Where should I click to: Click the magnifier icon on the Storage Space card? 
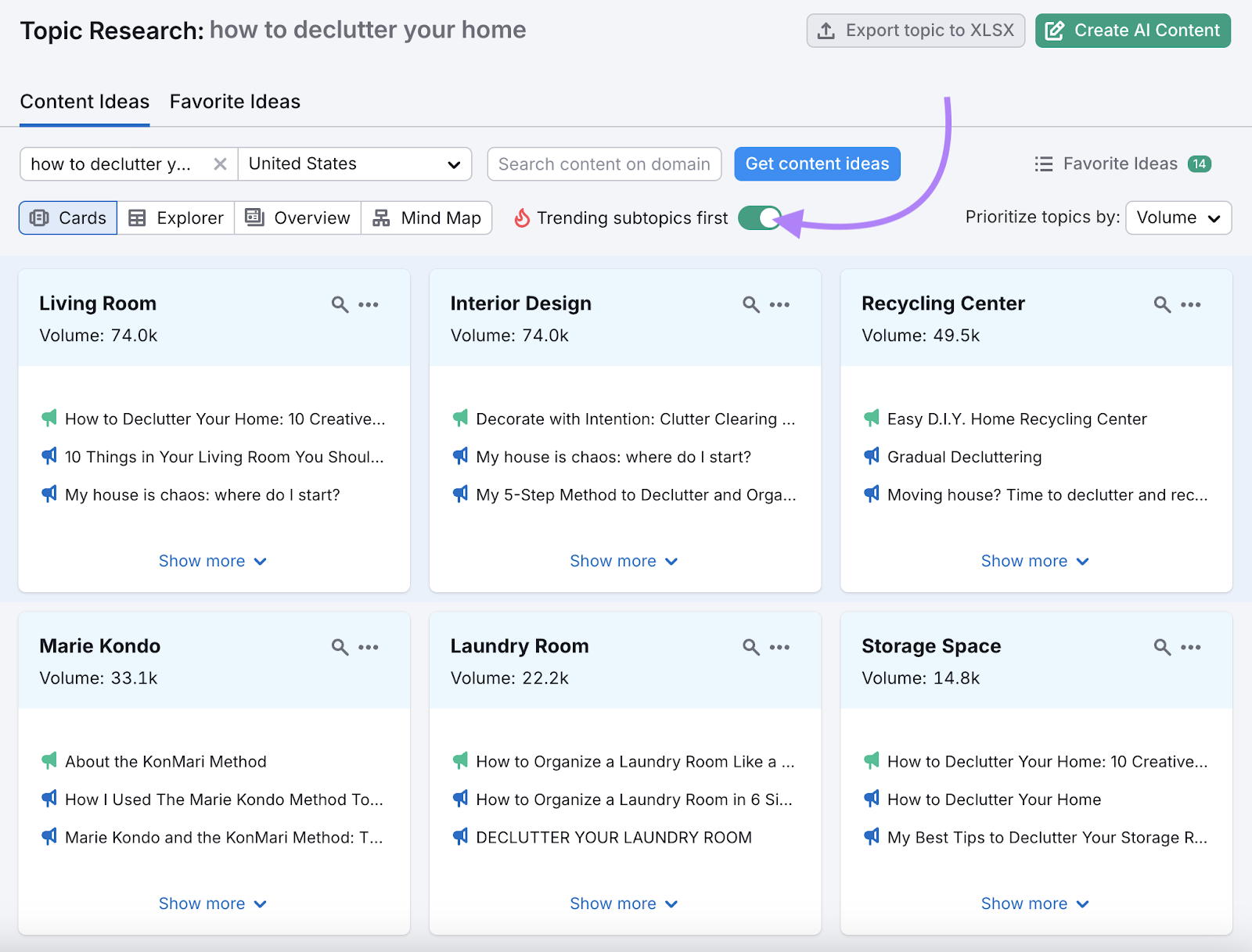1161,647
